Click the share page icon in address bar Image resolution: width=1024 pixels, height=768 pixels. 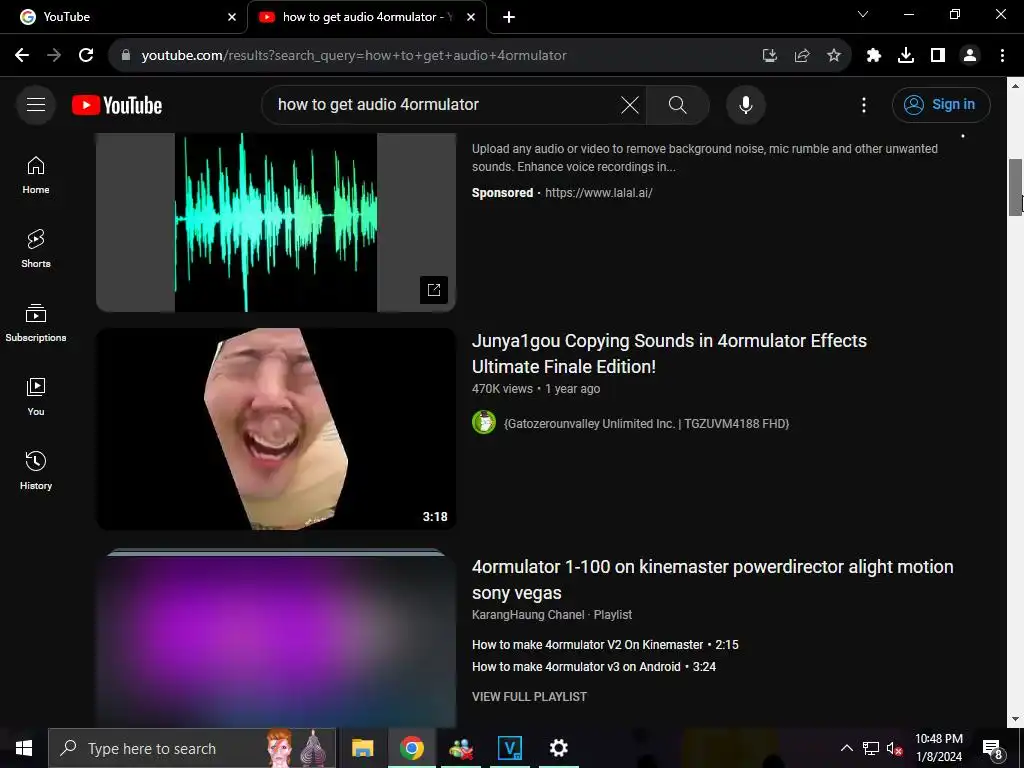pos(801,56)
